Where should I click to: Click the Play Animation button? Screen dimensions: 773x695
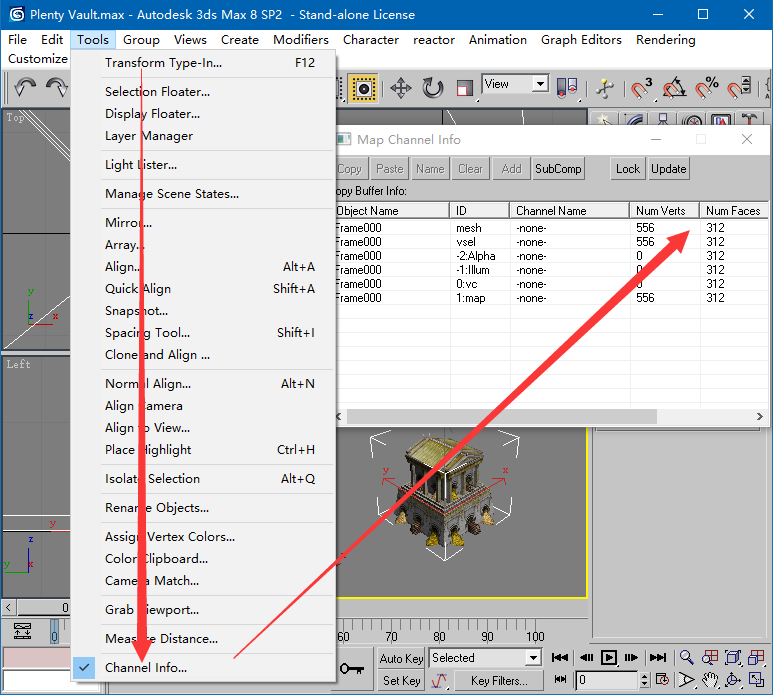[x=609, y=658]
